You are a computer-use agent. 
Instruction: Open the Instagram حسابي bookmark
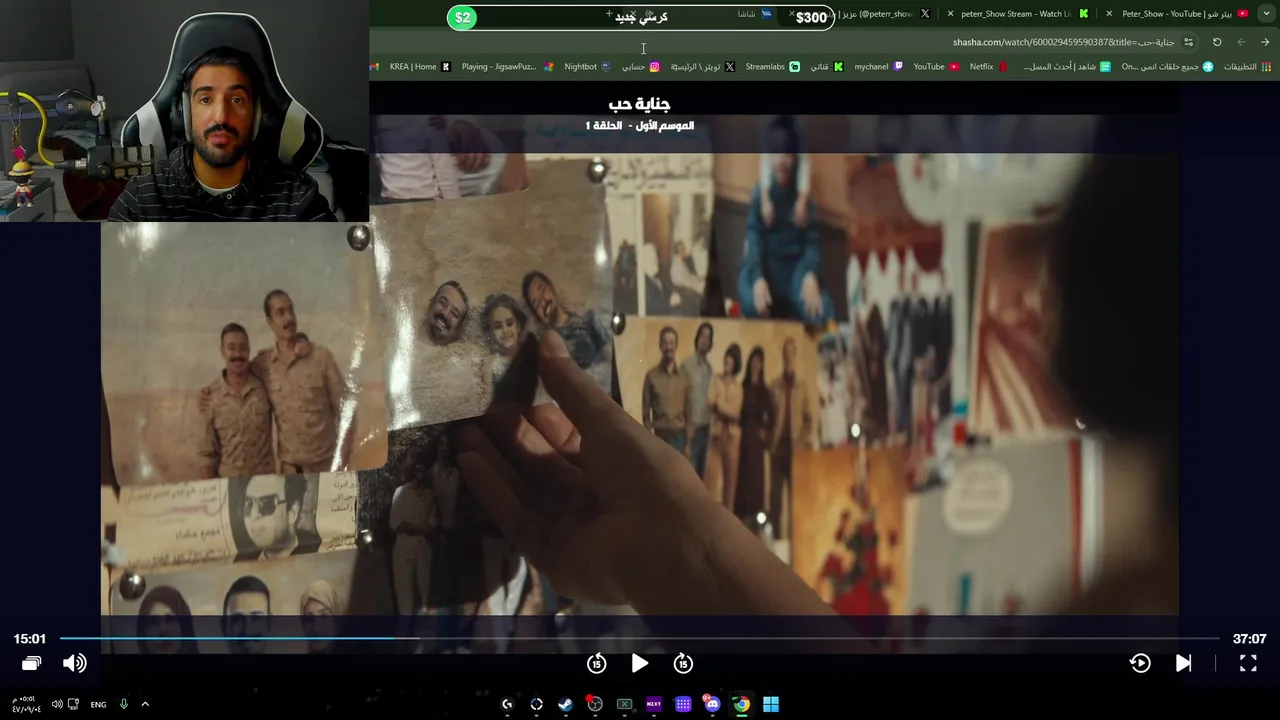pyautogui.click(x=641, y=67)
